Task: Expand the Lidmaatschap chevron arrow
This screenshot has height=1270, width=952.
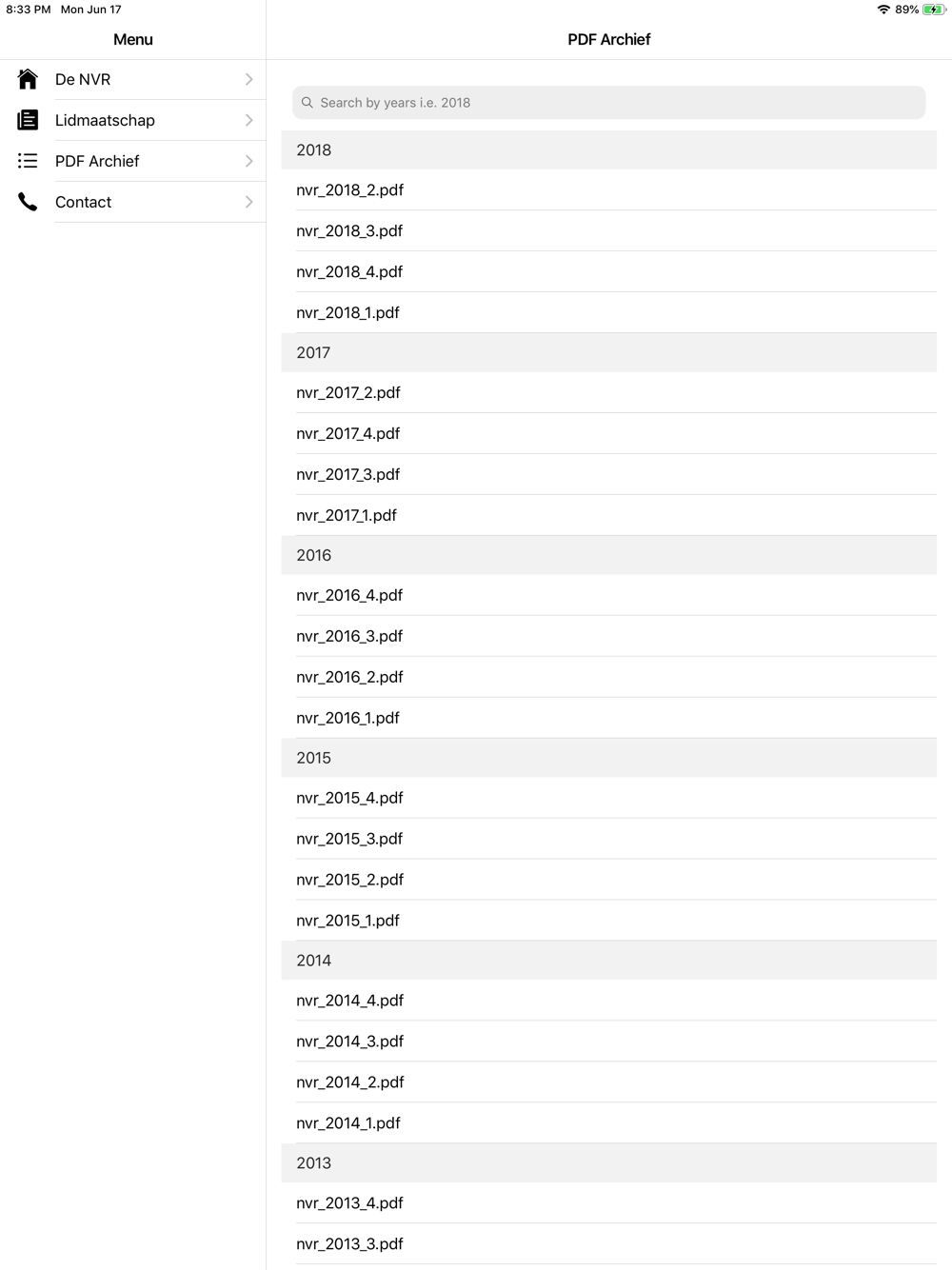Action: (x=248, y=120)
